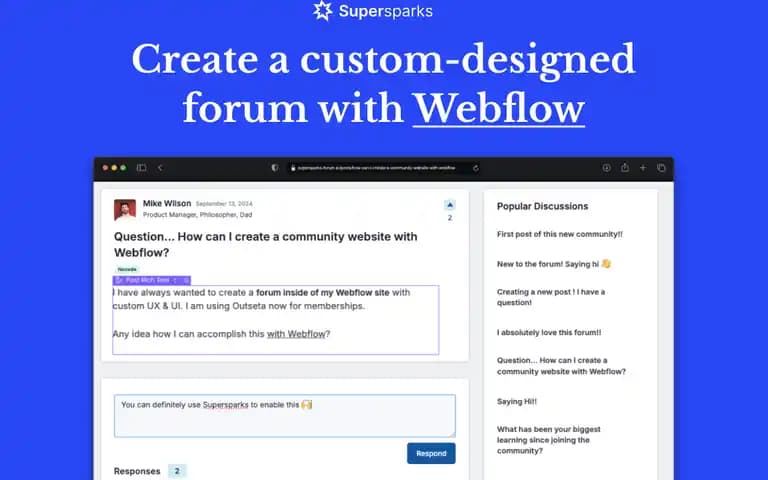Open 'I absolutely love this forum!!' discussion
This screenshot has width=768, height=480.
pos(549,333)
